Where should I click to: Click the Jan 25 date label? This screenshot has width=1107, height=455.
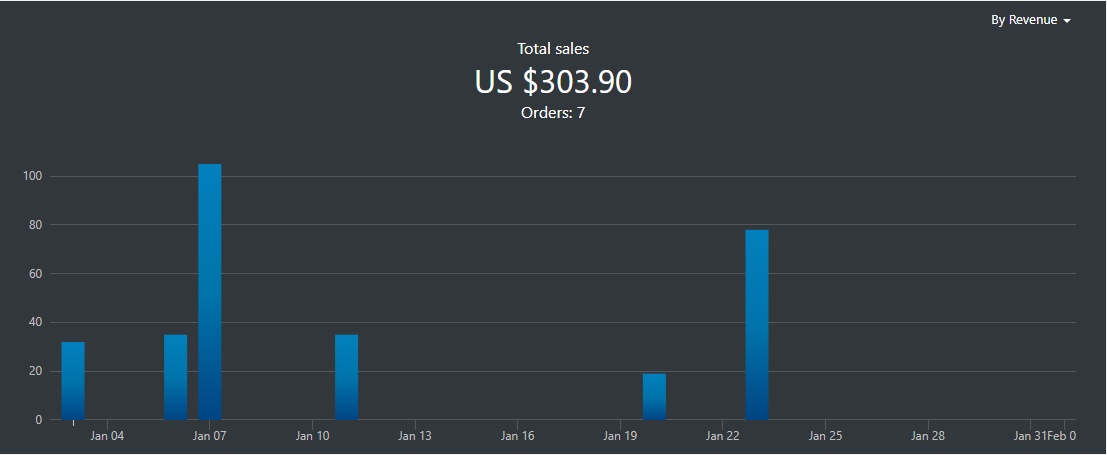click(825, 436)
